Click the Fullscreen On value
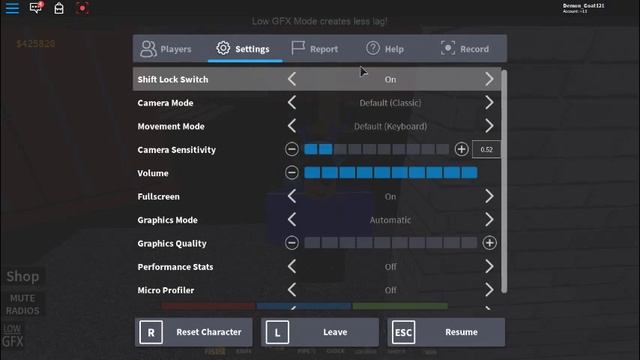The image size is (640, 360). (x=390, y=197)
